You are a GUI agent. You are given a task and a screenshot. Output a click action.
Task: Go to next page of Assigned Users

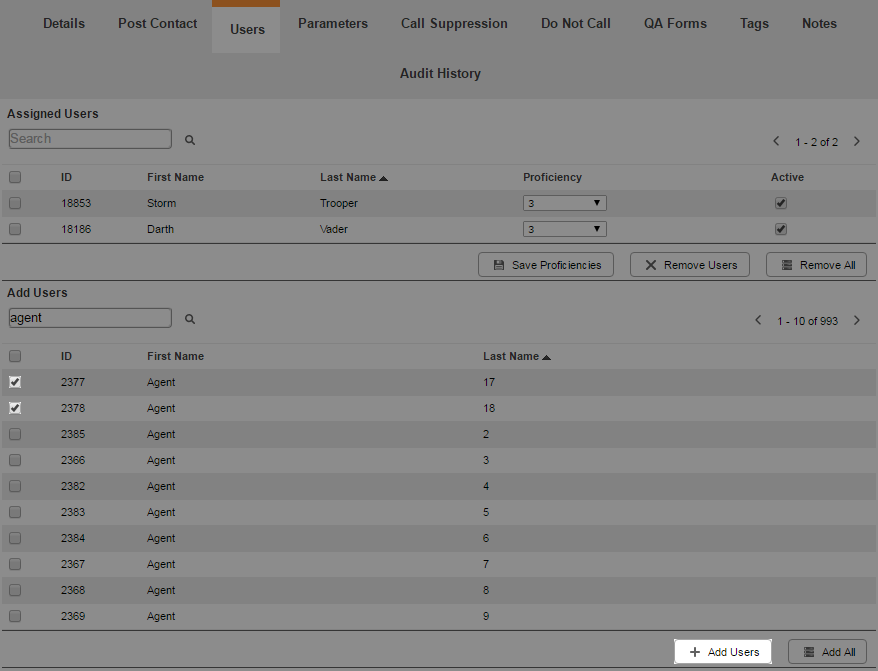click(x=857, y=141)
